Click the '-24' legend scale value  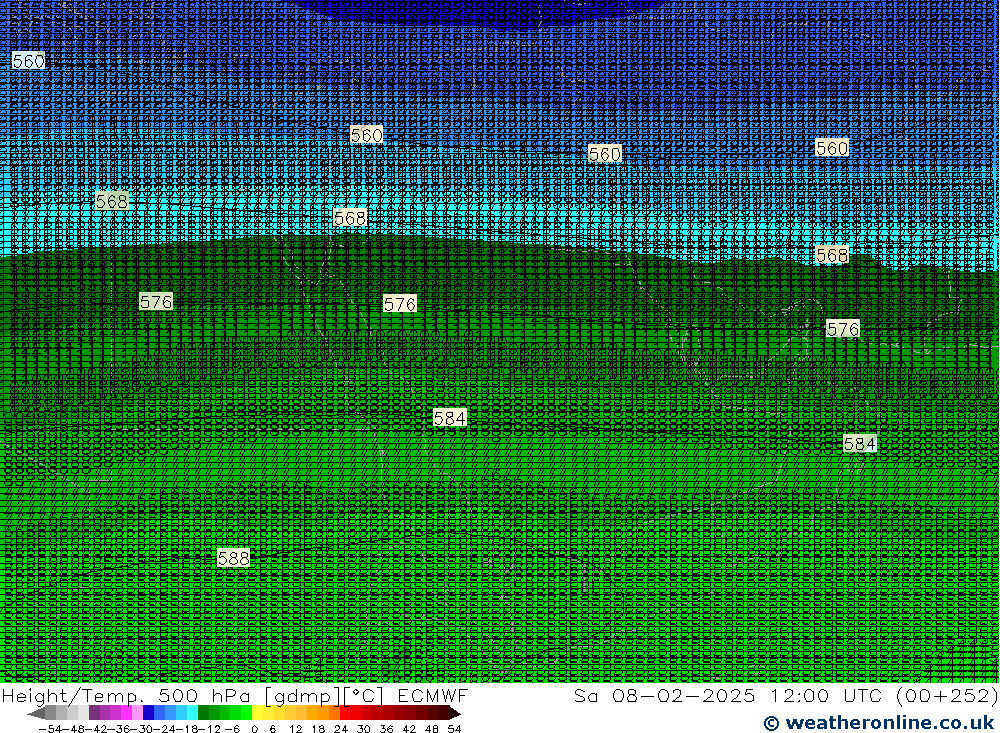pyautogui.click(x=164, y=729)
